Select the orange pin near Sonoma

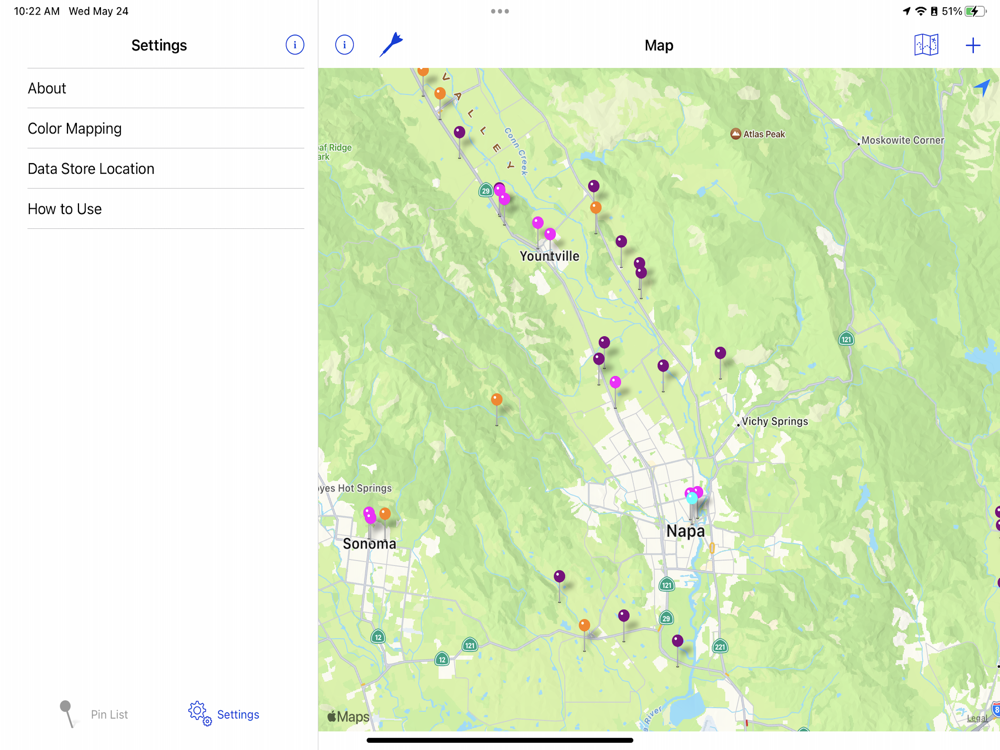tap(385, 513)
